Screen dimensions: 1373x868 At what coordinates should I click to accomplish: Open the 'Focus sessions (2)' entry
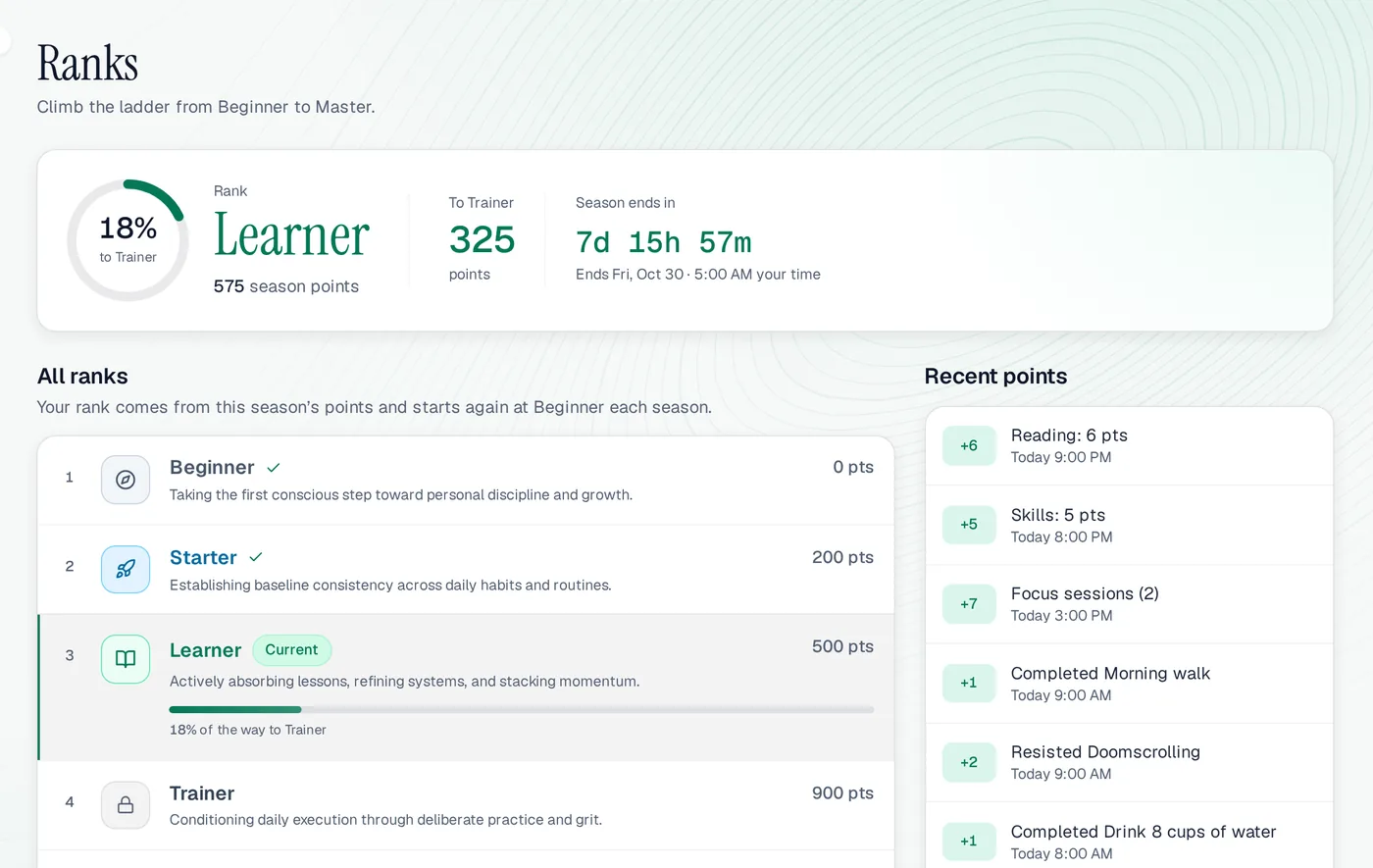pyautogui.click(x=1129, y=604)
